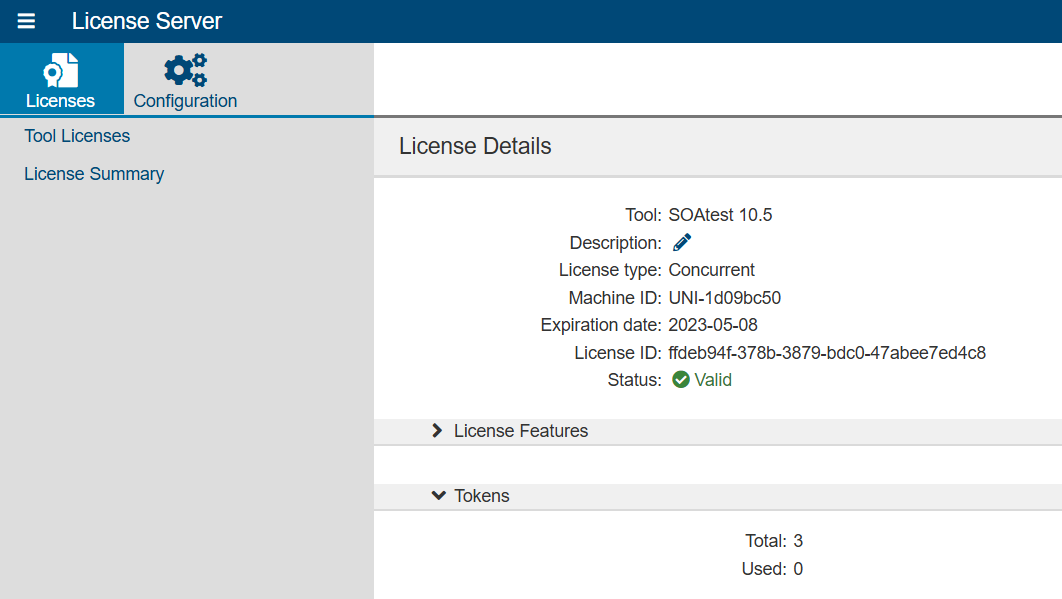Click the License Details heading
Viewport: 1062px width, 599px height.
(x=475, y=146)
